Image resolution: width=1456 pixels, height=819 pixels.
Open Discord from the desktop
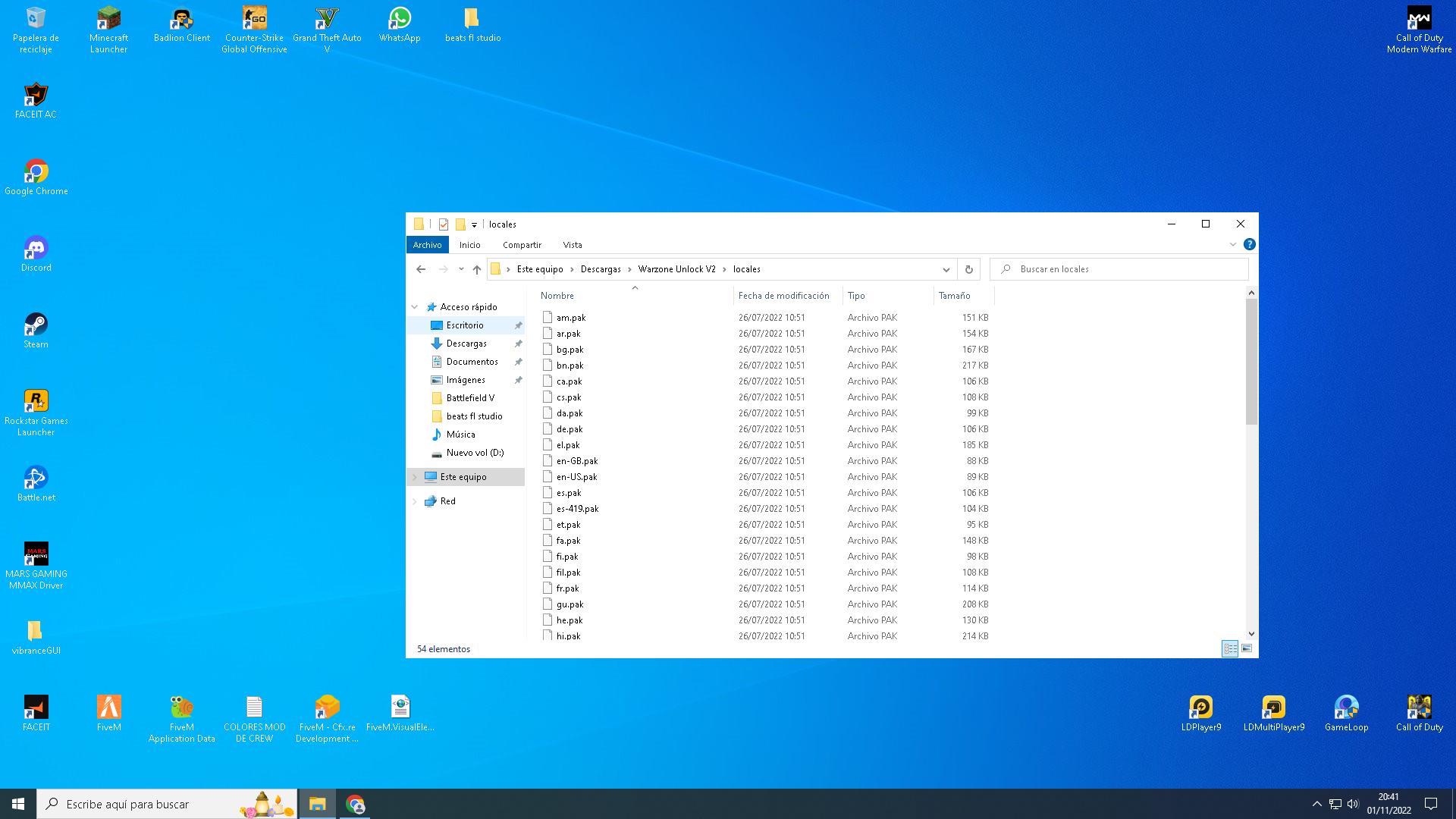[x=36, y=254]
